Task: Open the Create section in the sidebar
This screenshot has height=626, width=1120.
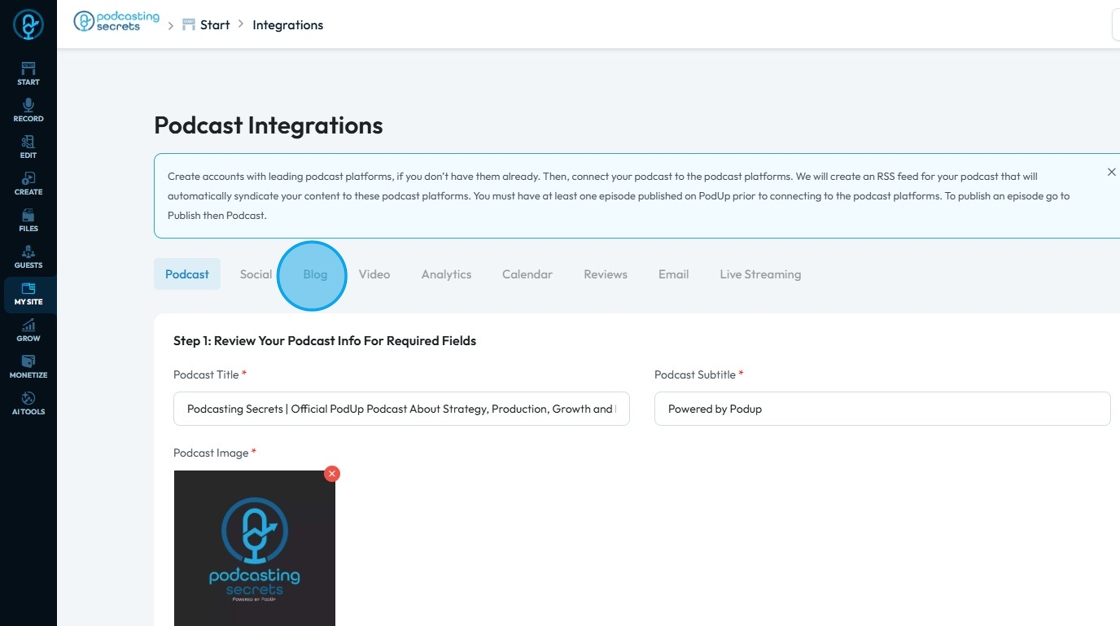Action: [29, 184]
